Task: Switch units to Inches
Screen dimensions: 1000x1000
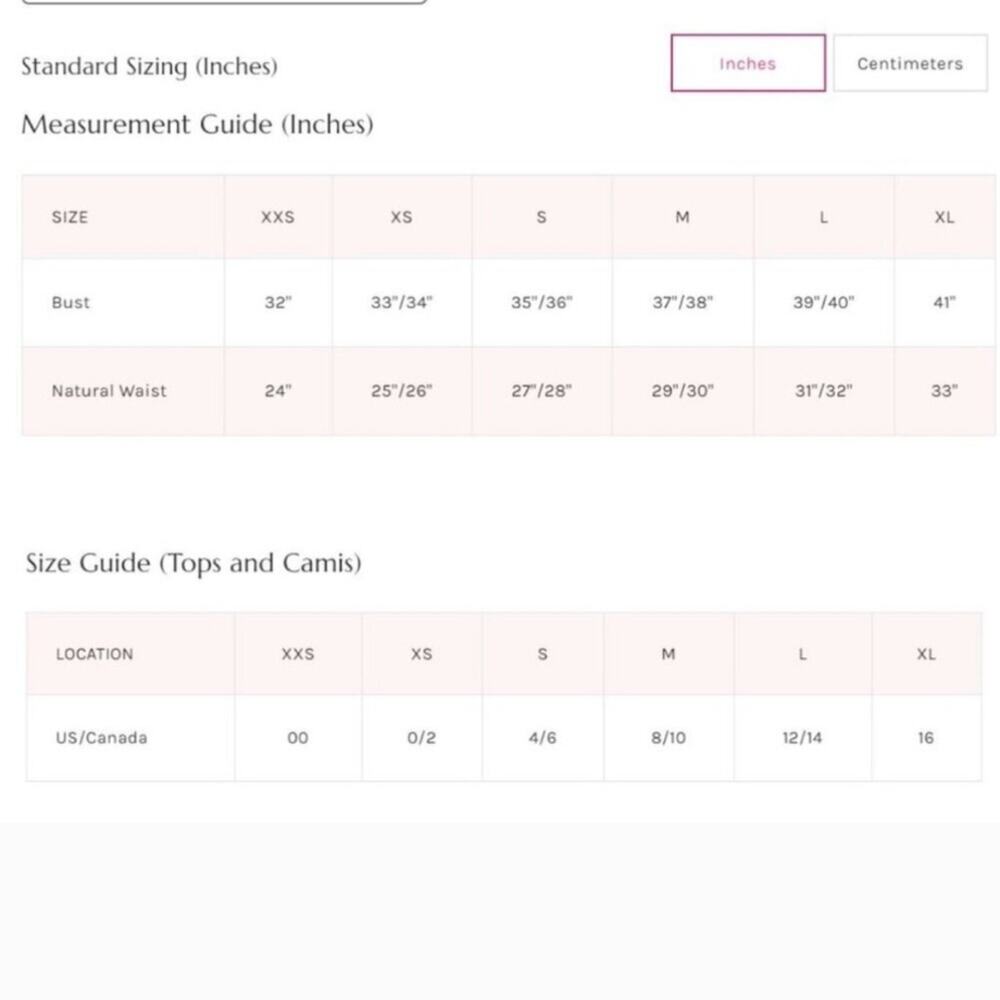Action: [747, 63]
